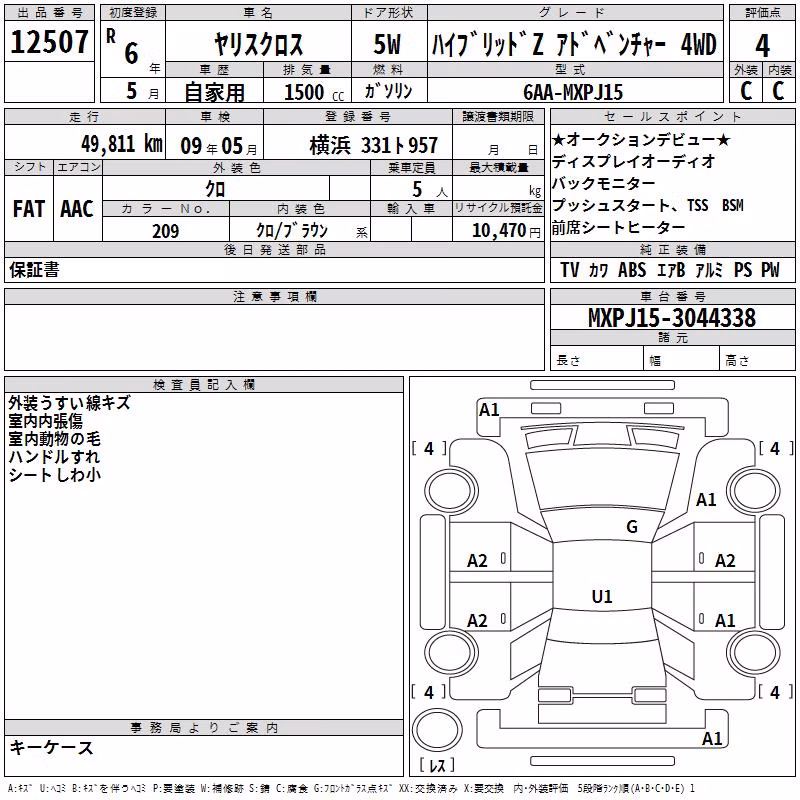This screenshot has height=800, width=800.
Task: Click the バックモニター sales point
Action: click(604, 183)
